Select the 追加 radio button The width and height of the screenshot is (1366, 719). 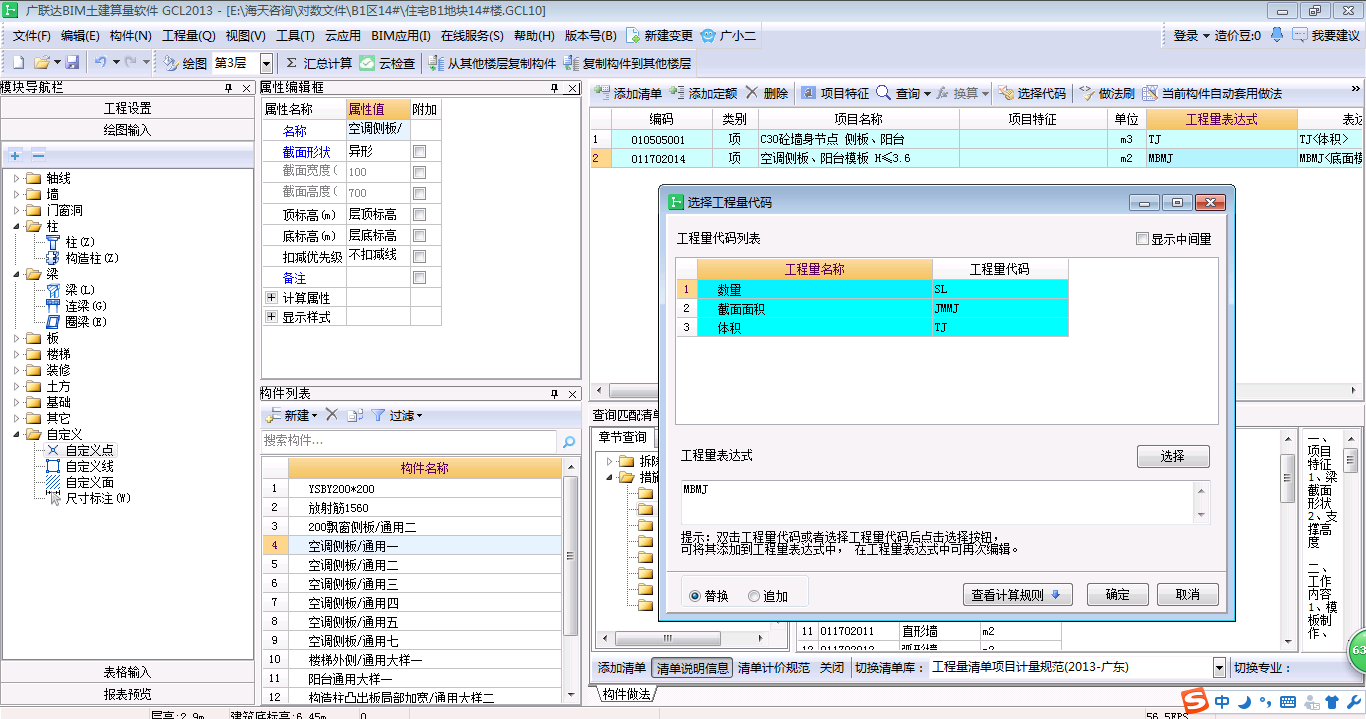point(754,596)
